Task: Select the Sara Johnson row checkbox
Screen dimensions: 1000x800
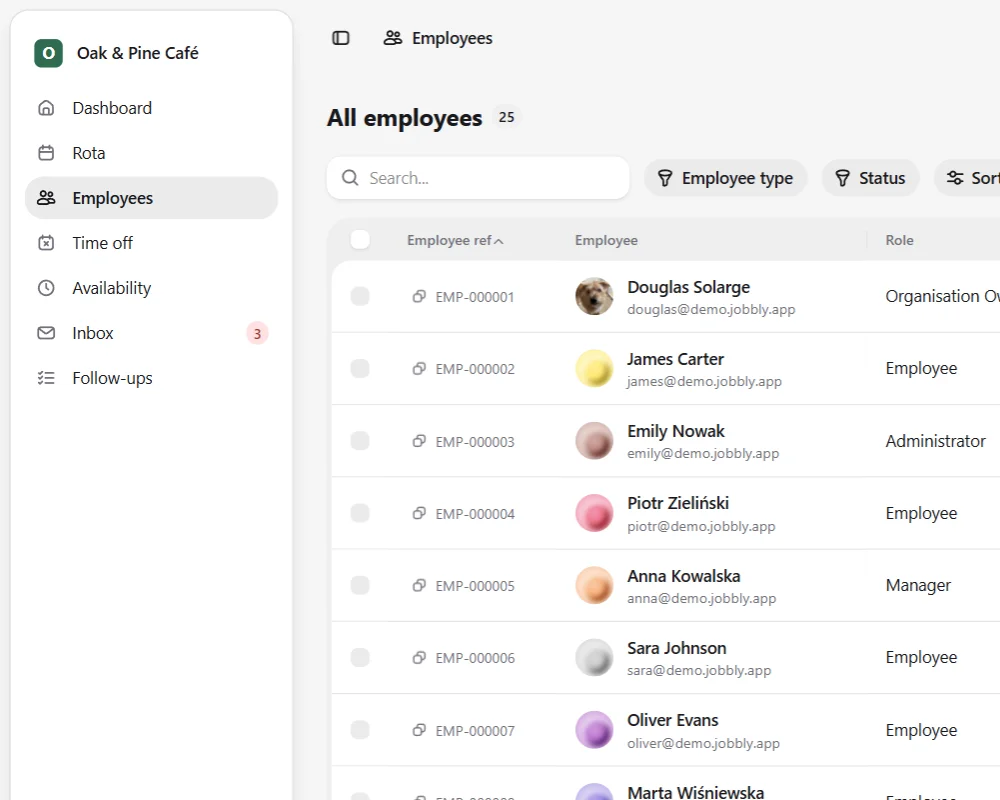Action: tap(360, 657)
